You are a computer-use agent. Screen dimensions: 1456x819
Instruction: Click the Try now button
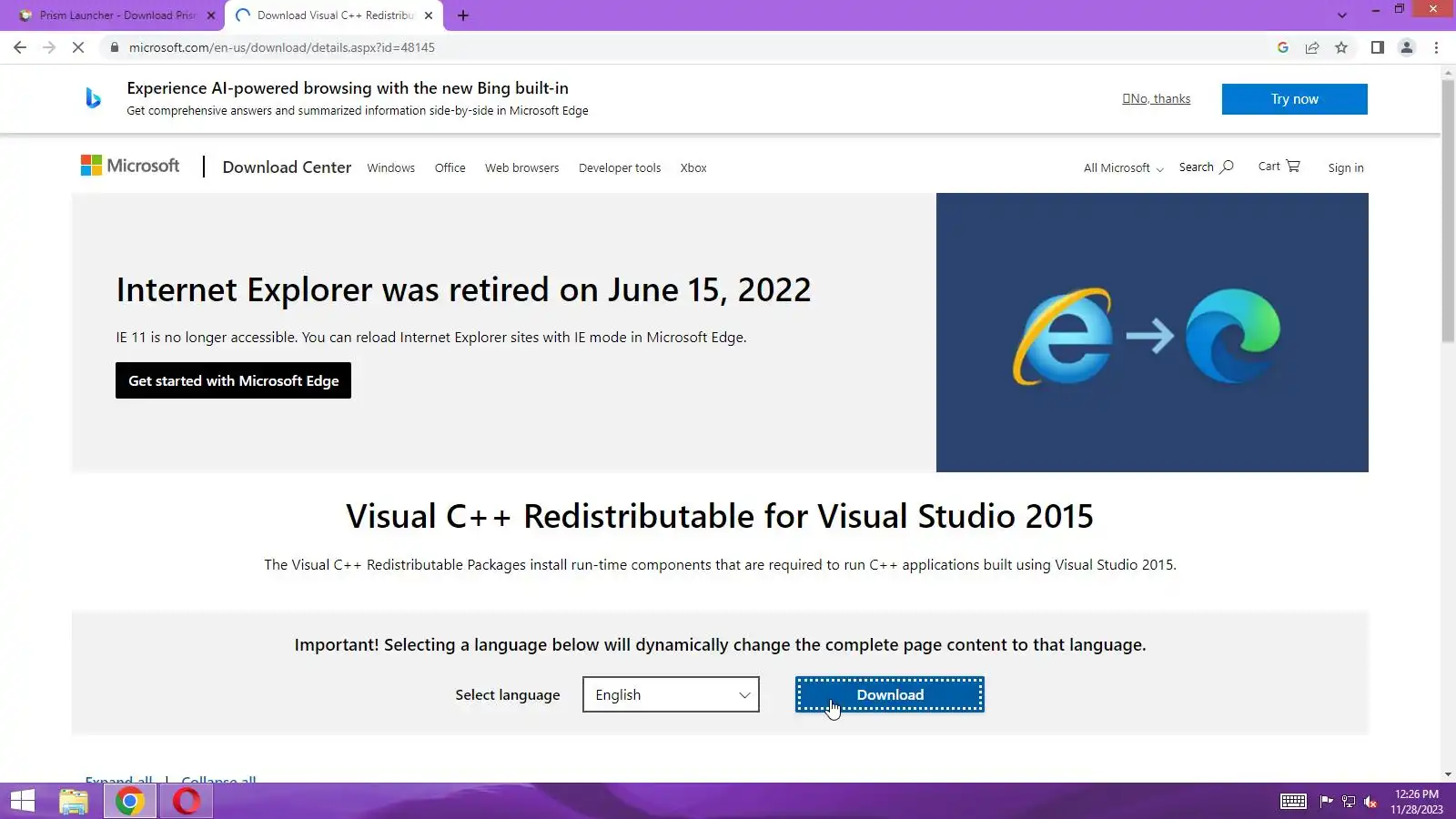coord(1294,99)
